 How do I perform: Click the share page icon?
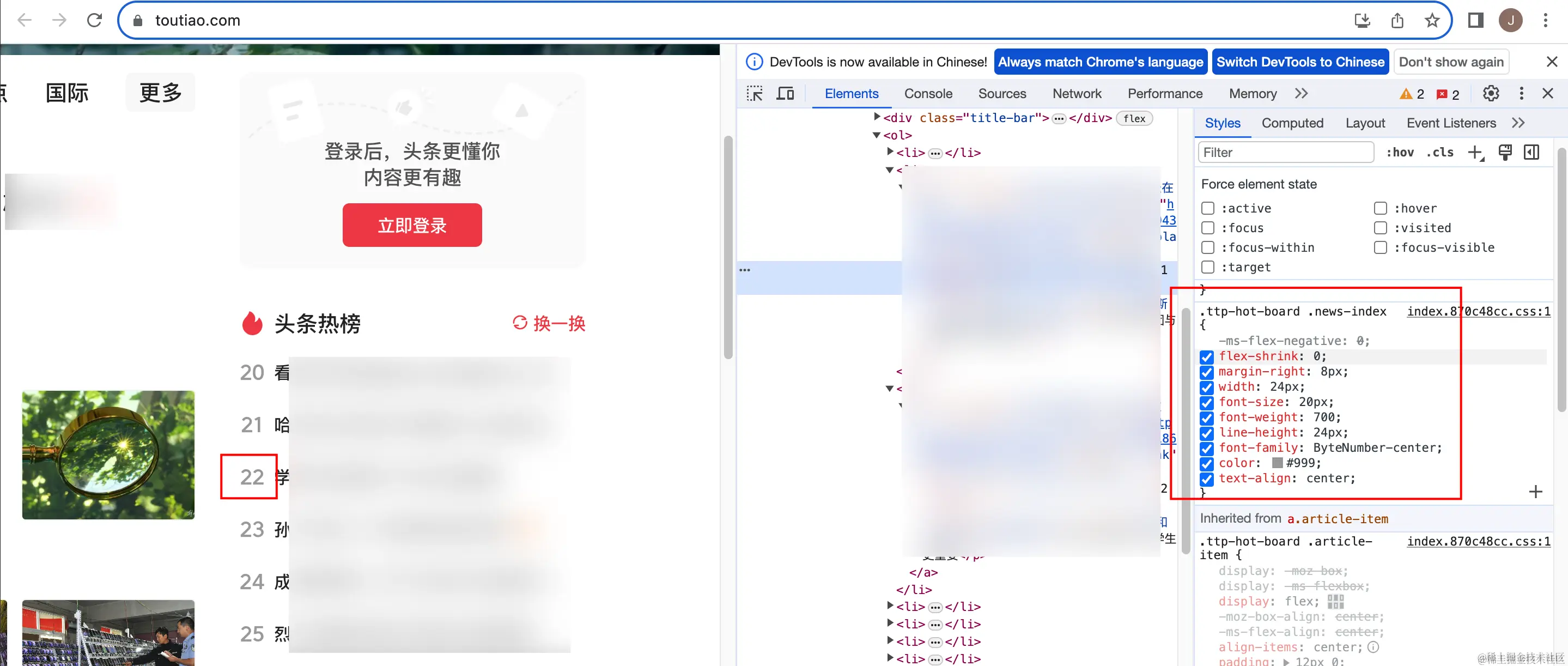(x=1397, y=20)
